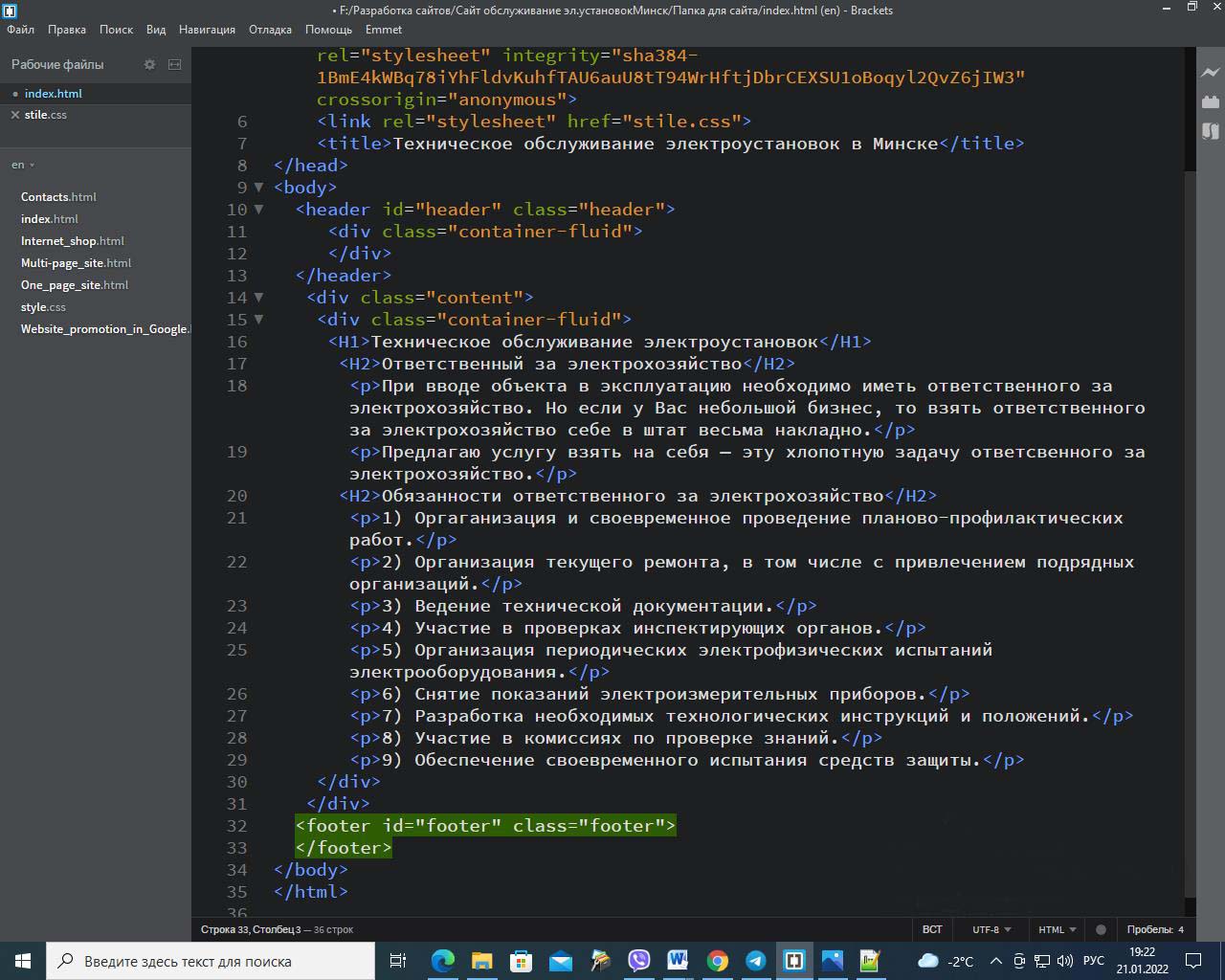Click the third icon in right toolbar
The width and height of the screenshot is (1225, 980).
[x=1211, y=131]
